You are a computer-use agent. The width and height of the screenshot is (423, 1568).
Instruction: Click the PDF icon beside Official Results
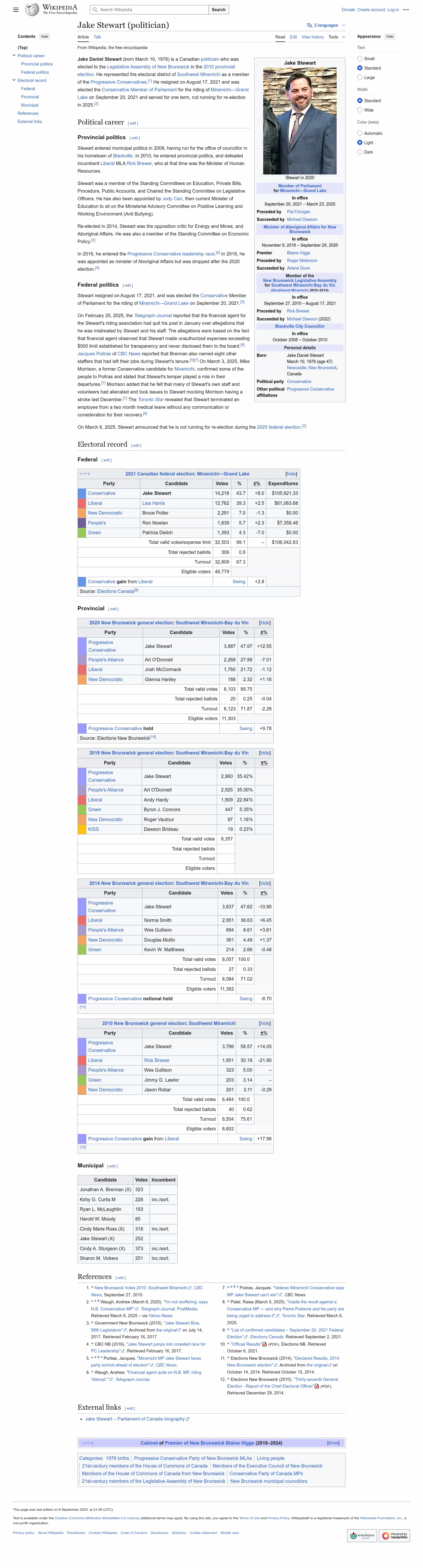264,1344
